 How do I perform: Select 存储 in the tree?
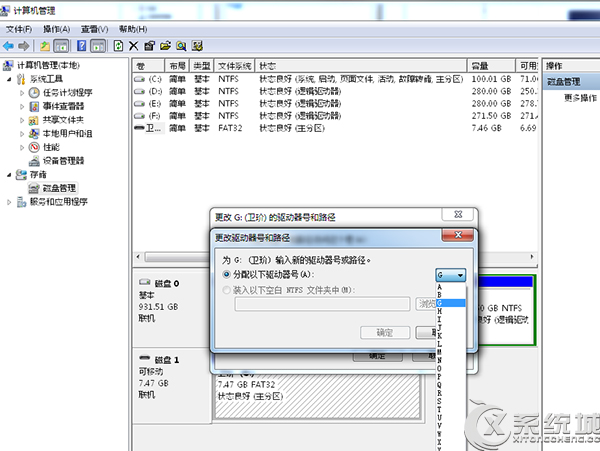pos(38,175)
